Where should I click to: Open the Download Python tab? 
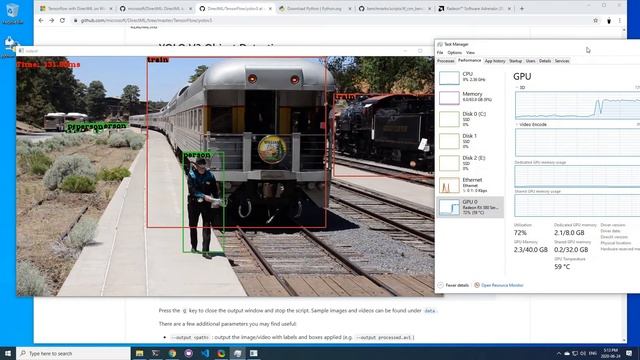tap(315, 8)
